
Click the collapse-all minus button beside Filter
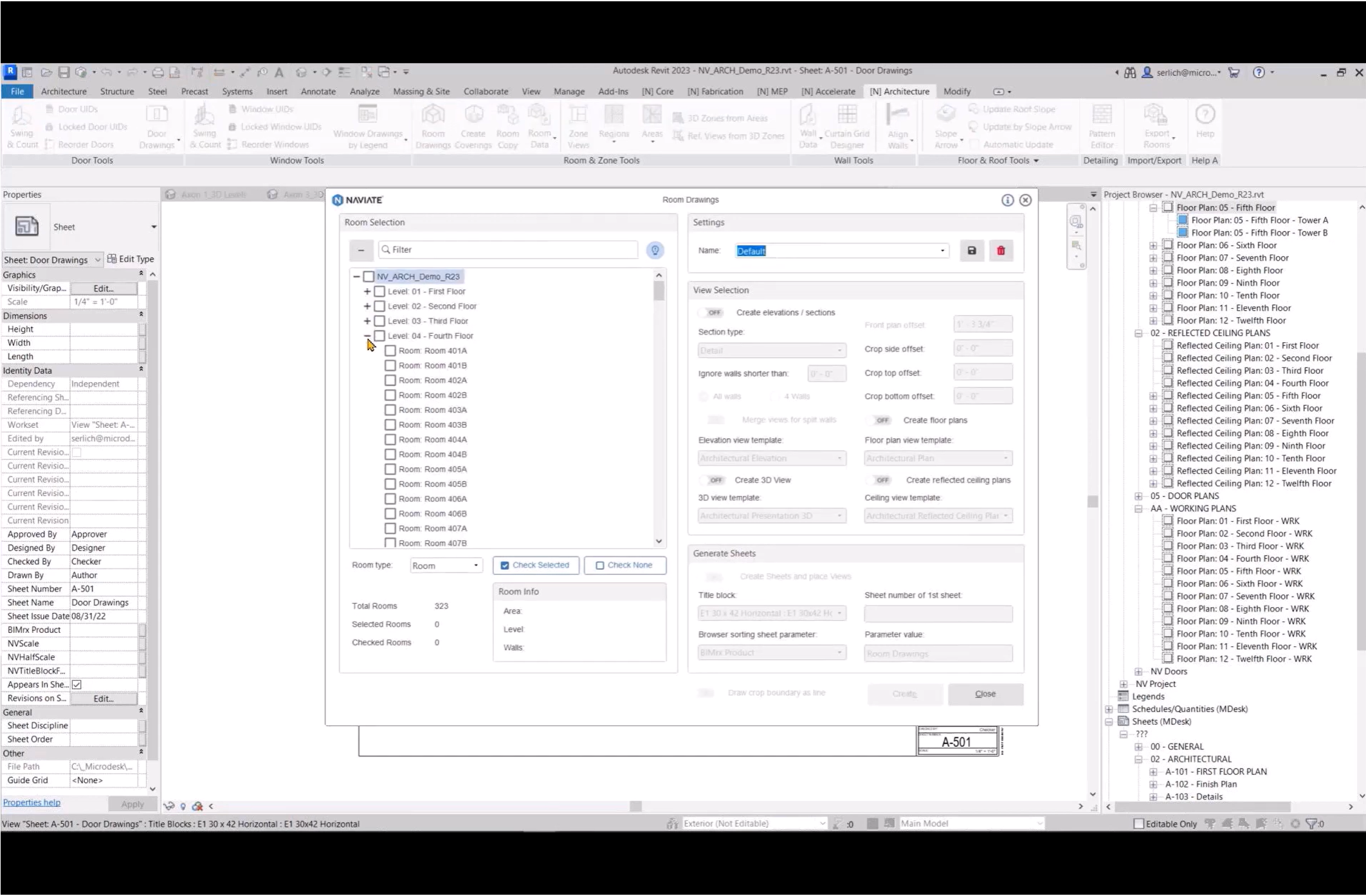tap(361, 250)
